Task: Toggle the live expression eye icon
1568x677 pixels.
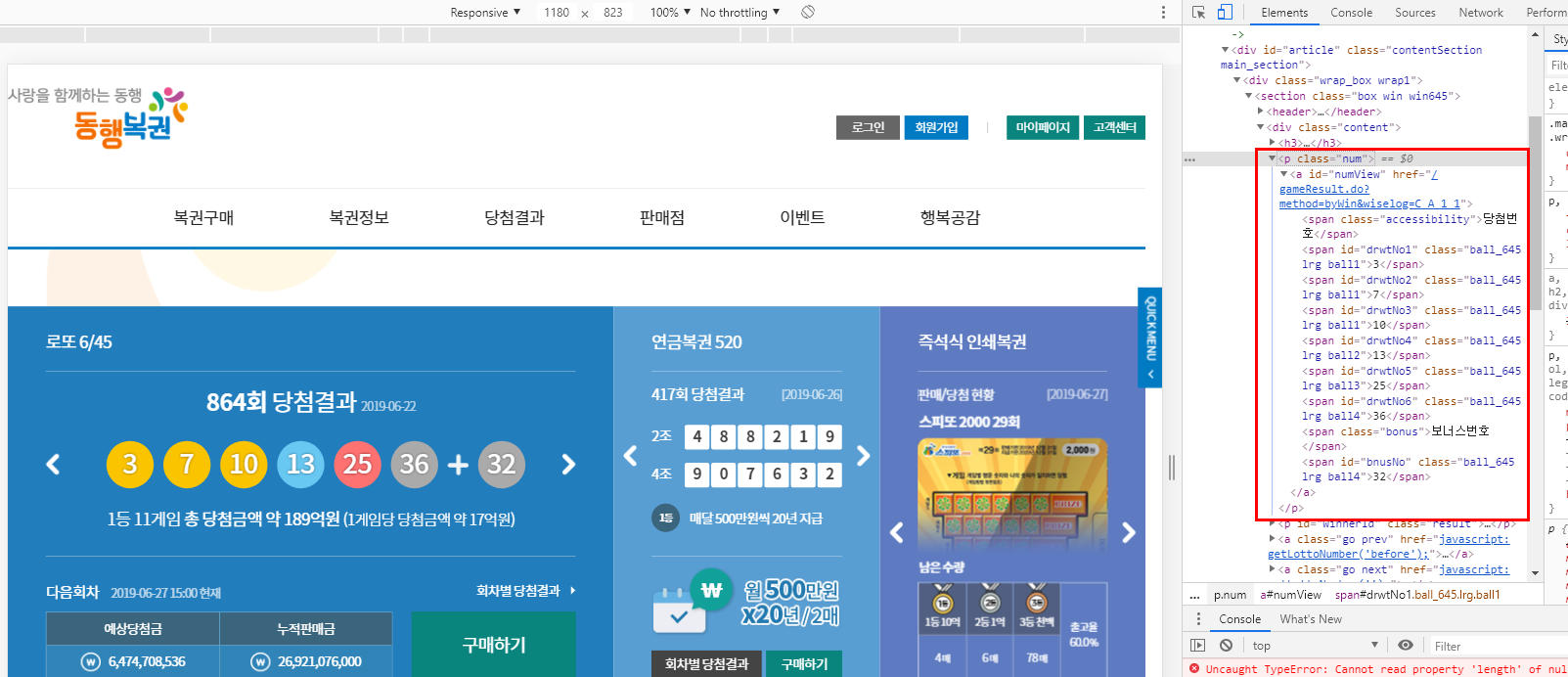Action: 1406,646
